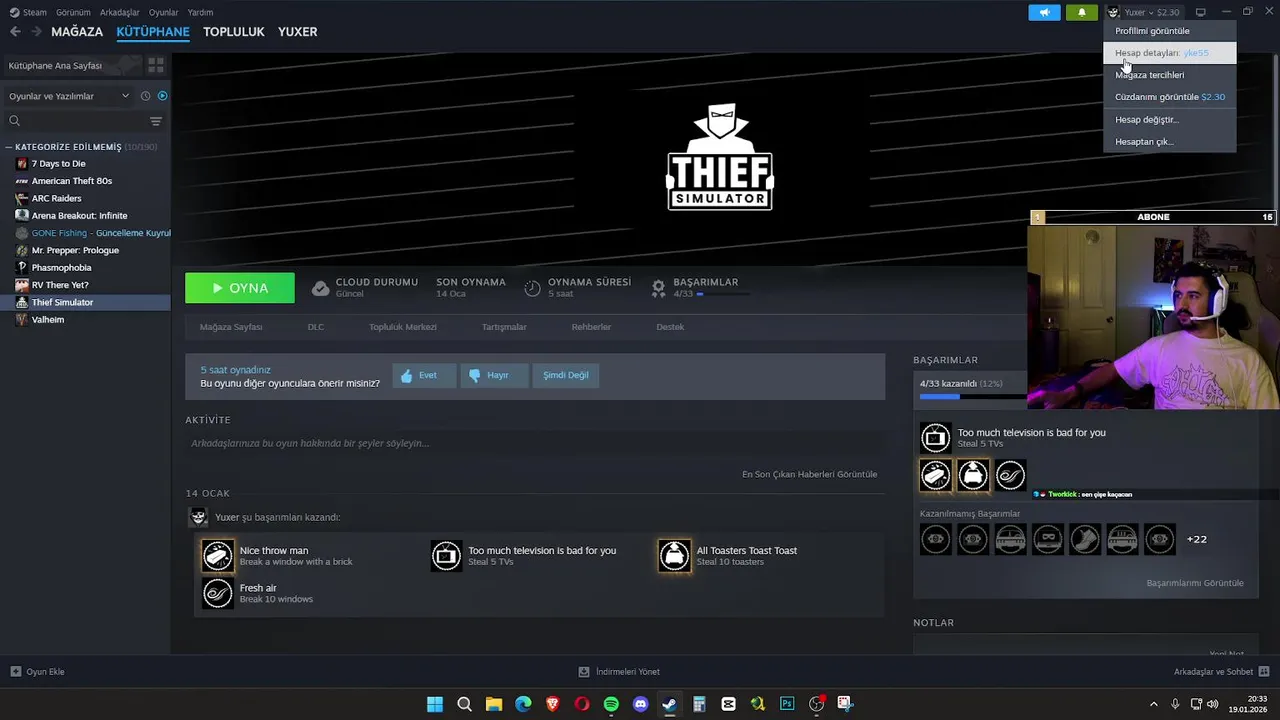Open the YUXER profile tab
Screen dimensions: 1280x720
(298, 32)
